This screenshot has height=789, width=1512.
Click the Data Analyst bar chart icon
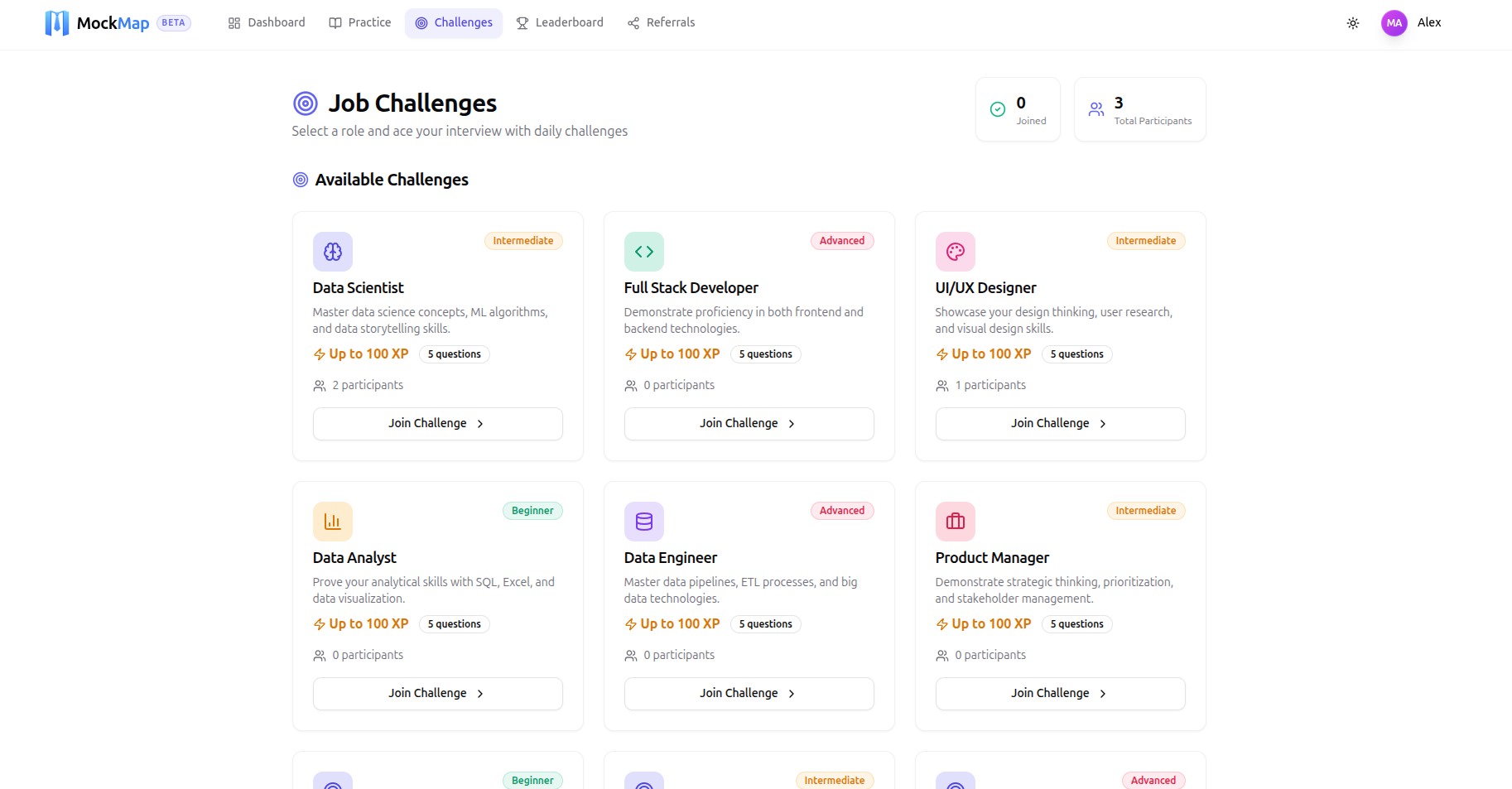tap(333, 522)
